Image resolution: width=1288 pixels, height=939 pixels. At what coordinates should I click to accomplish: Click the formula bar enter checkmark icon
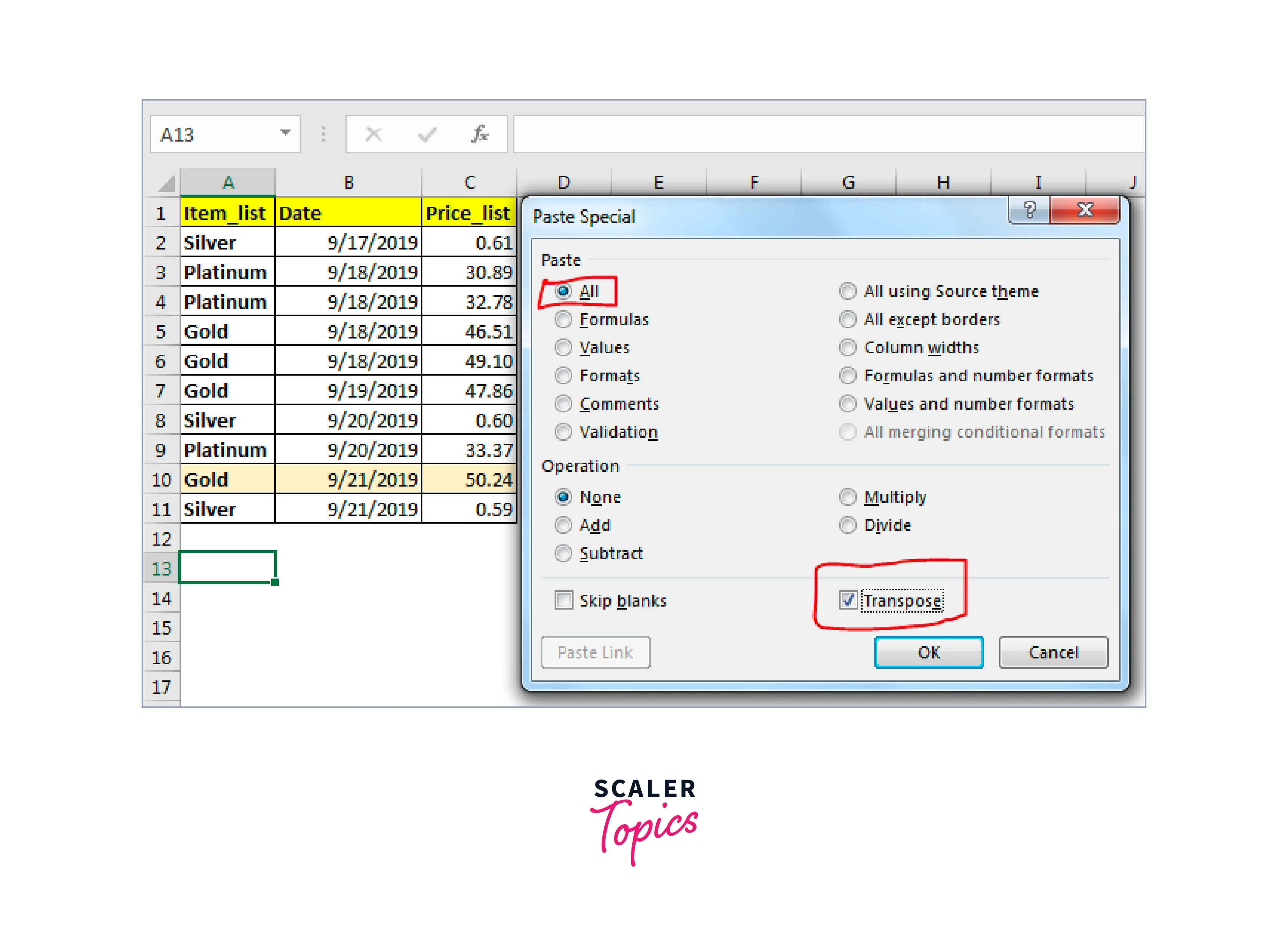(x=427, y=134)
